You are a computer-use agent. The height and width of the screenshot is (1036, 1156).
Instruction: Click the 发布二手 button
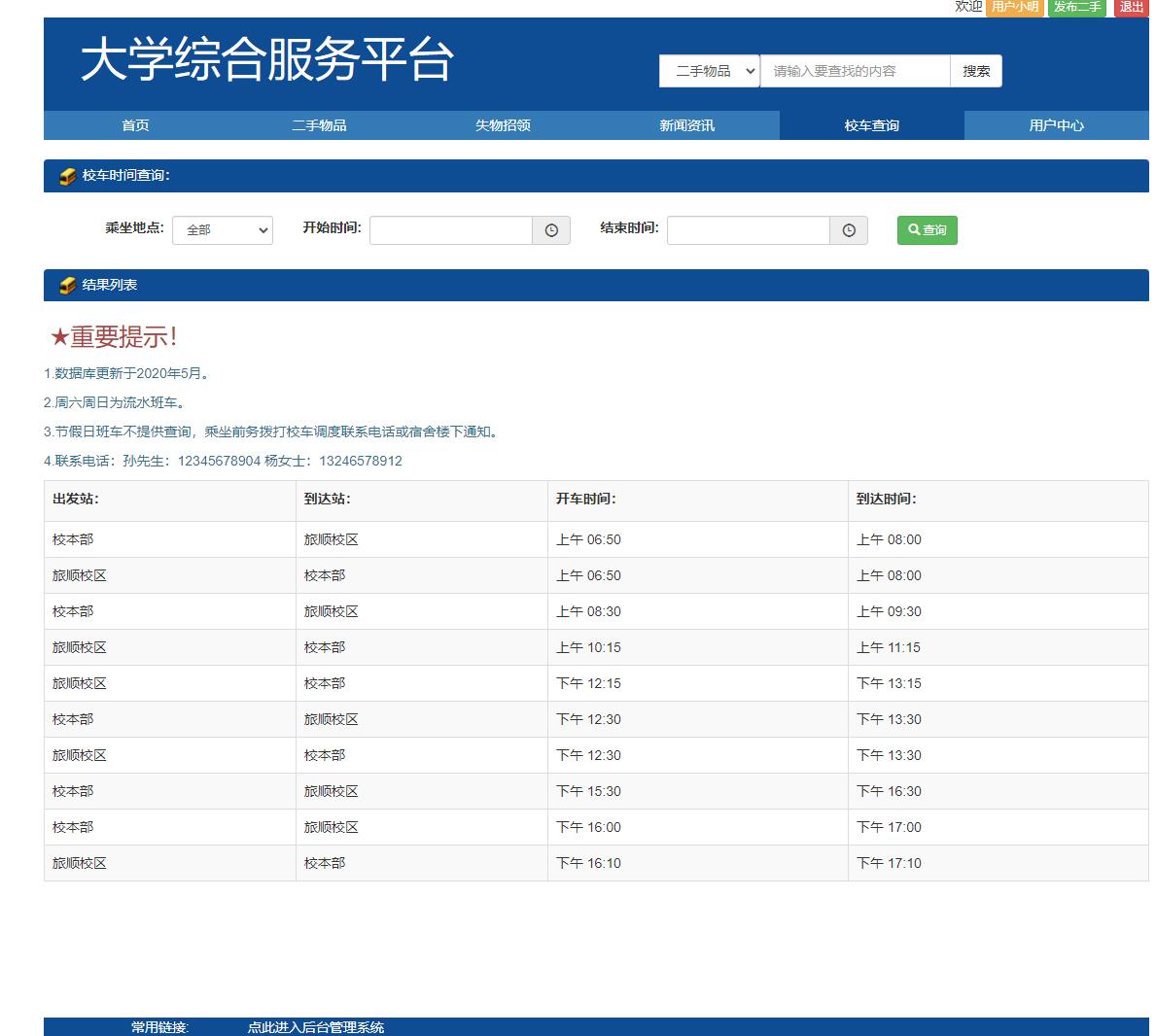[1077, 8]
